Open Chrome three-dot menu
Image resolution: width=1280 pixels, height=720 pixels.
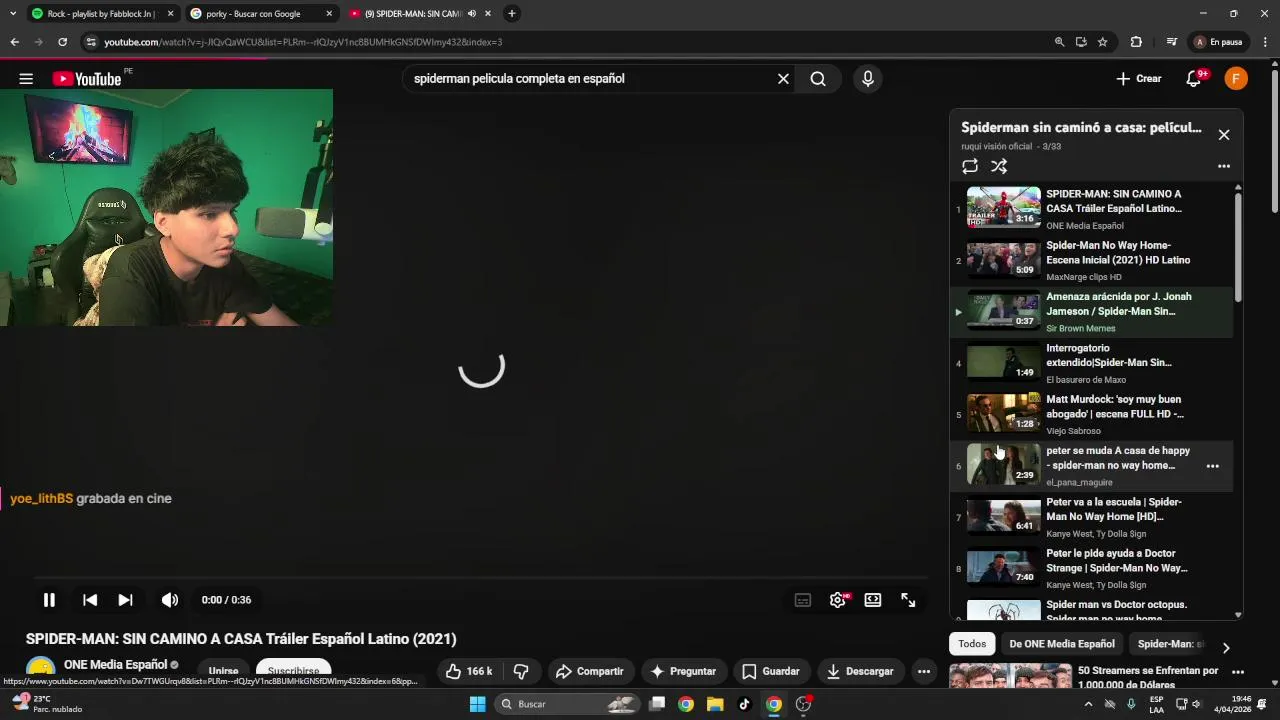(x=1265, y=42)
